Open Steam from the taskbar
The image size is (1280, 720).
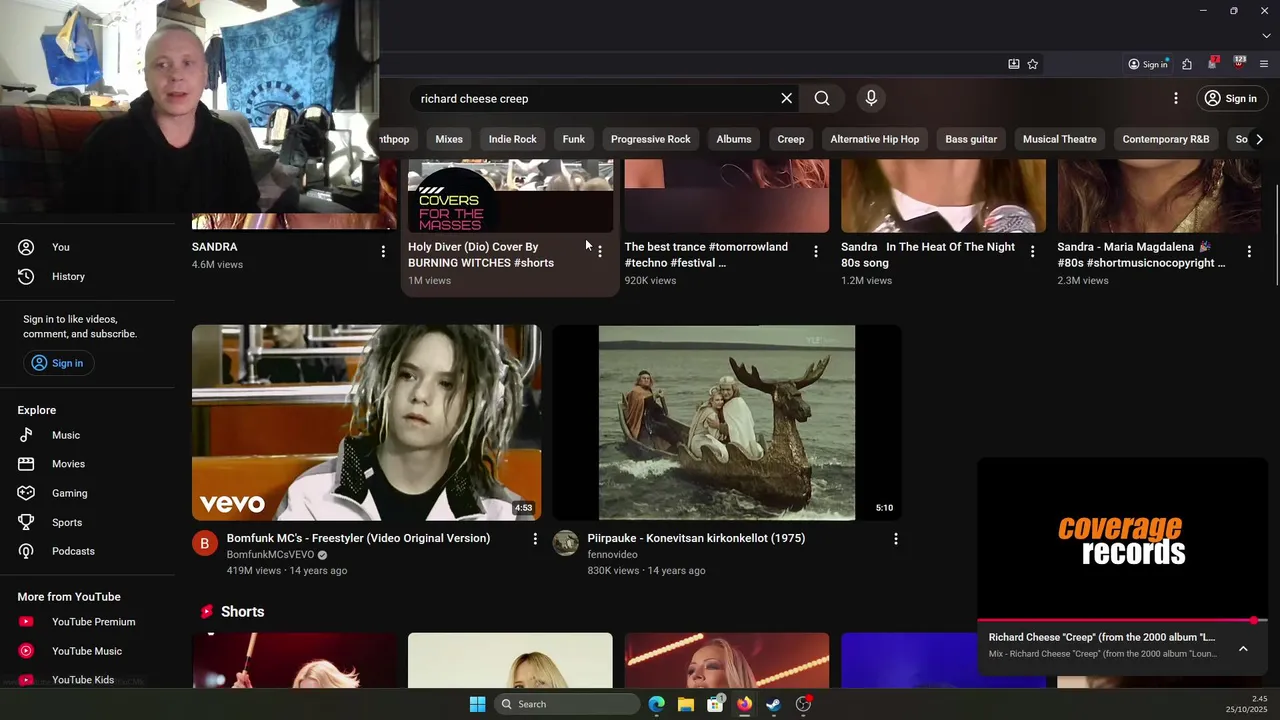[x=774, y=704]
